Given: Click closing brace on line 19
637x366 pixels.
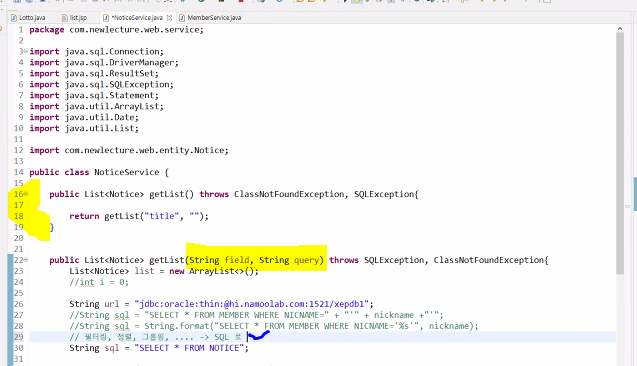Looking at the screenshot, I should pos(52,227).
